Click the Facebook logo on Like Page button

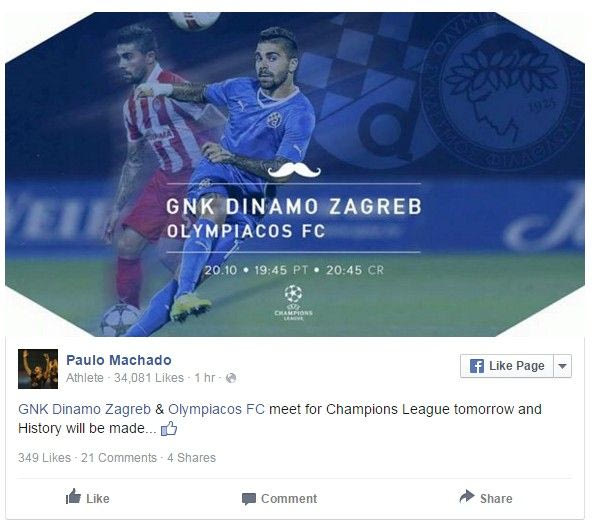477,366
